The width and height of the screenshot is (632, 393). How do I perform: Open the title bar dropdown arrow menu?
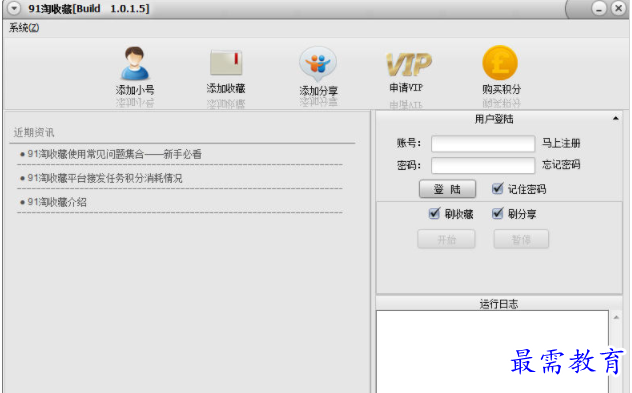pyautogui.click(x=14, y=8)
